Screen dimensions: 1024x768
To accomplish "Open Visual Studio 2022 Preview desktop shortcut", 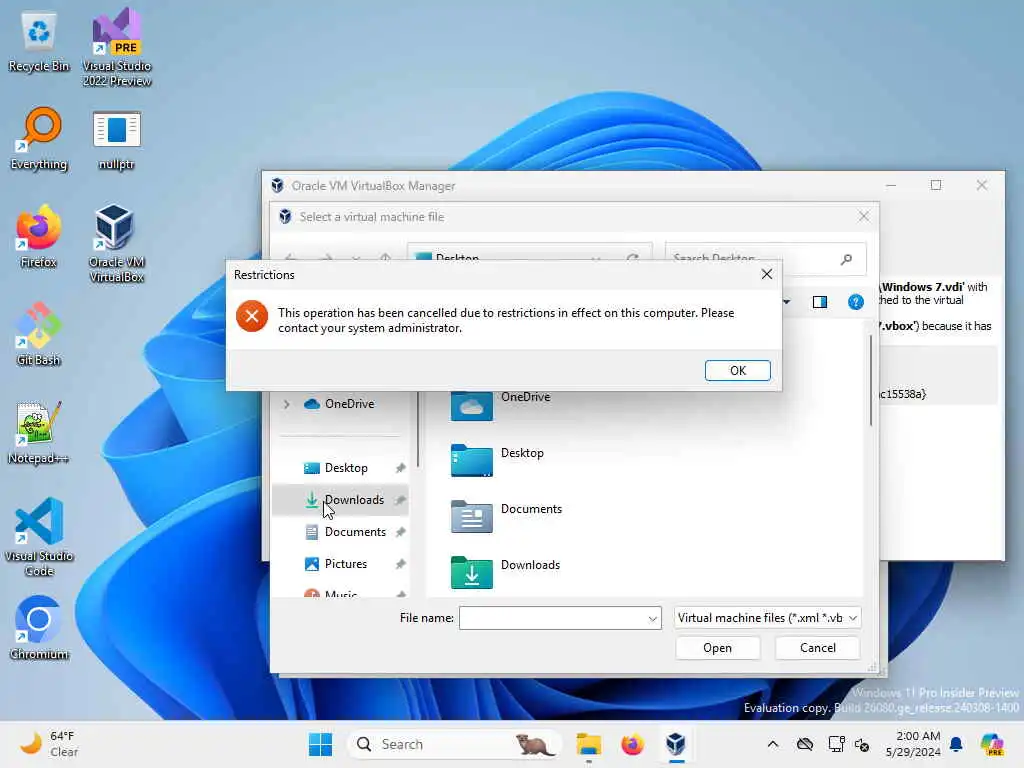I will (x=116, y=47).
